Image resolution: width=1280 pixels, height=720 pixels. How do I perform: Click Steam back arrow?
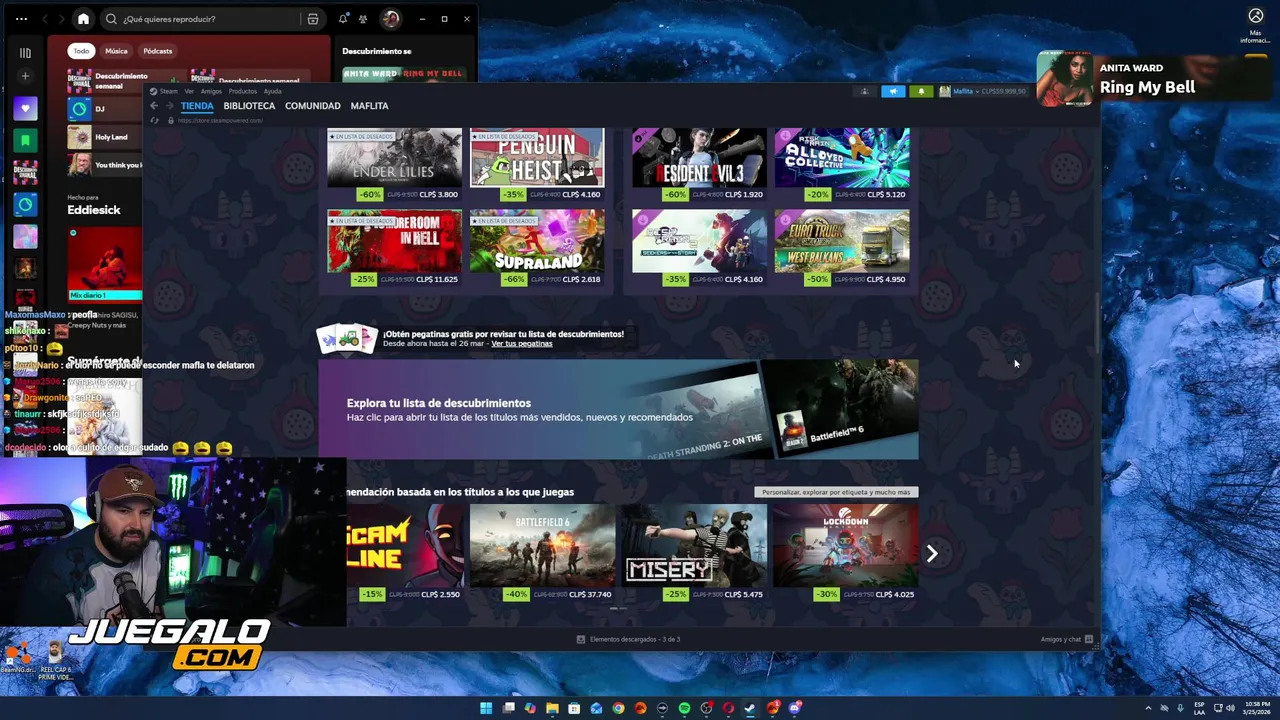click(154, 106)
